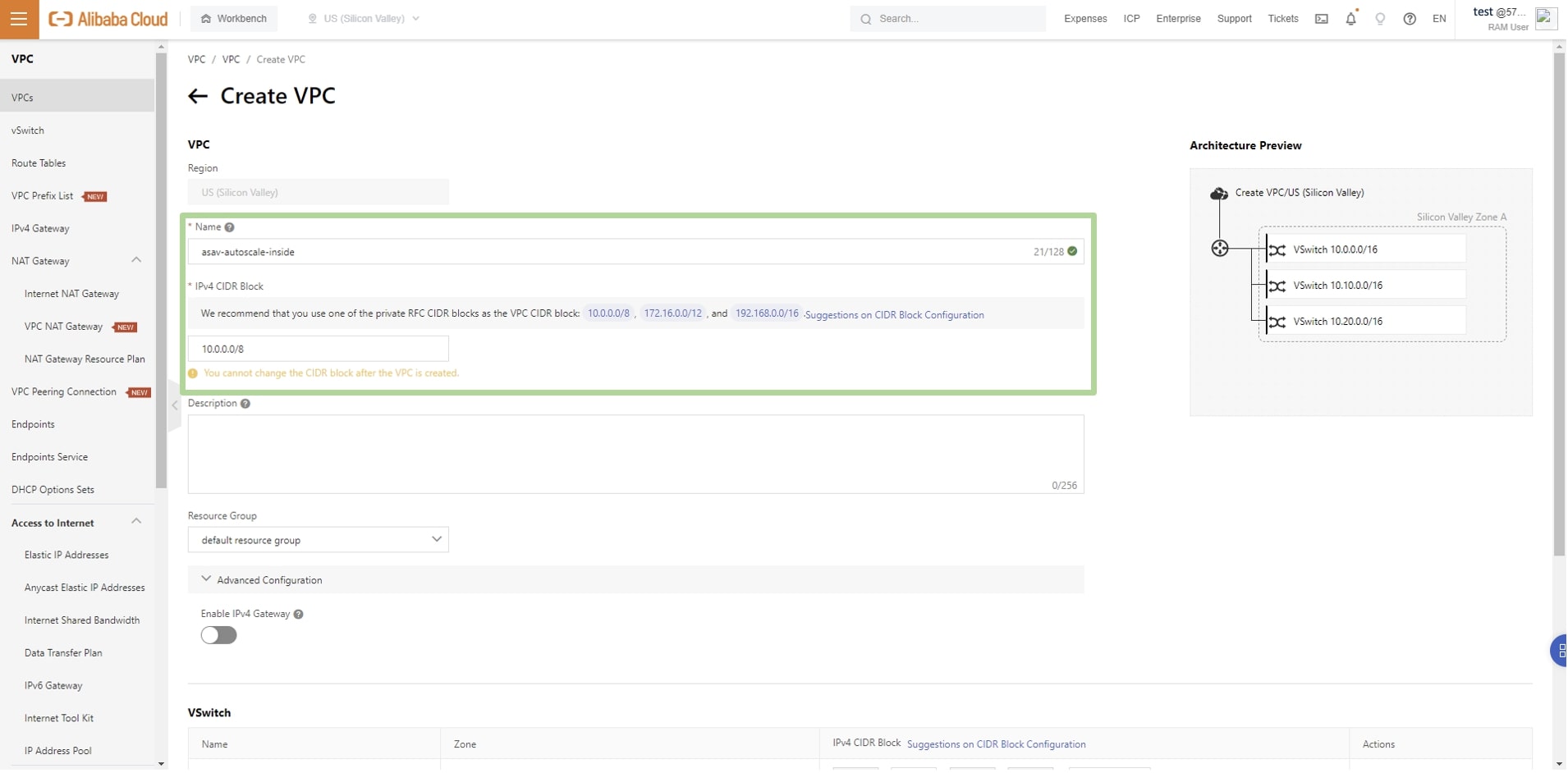1568x773 pixels.
Task: Open Suggestions on CIDR Block Configuration
Action: [x=895, y=314]
